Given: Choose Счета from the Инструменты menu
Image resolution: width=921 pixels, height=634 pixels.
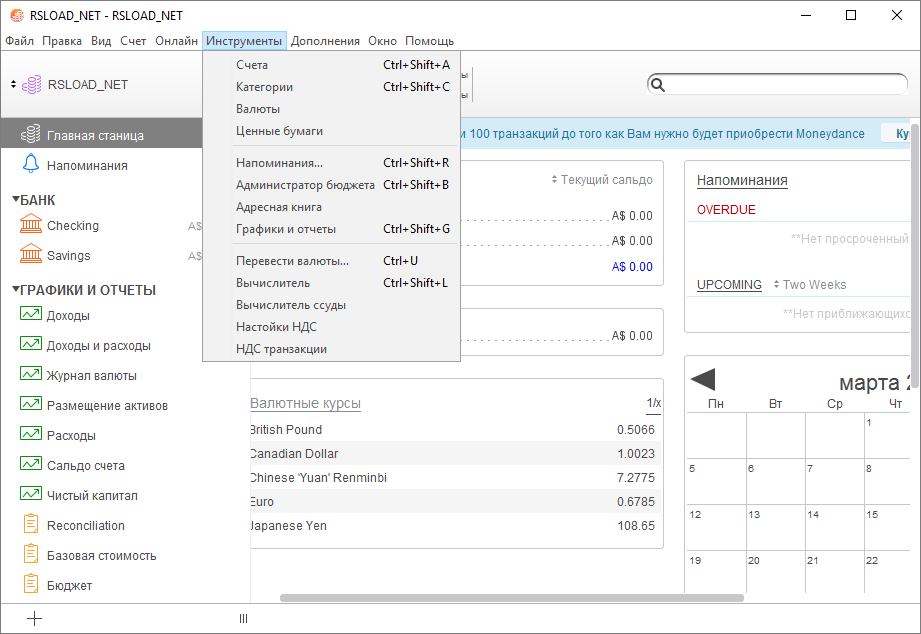Looking at the screenshot, I should [x=331, y=65].
